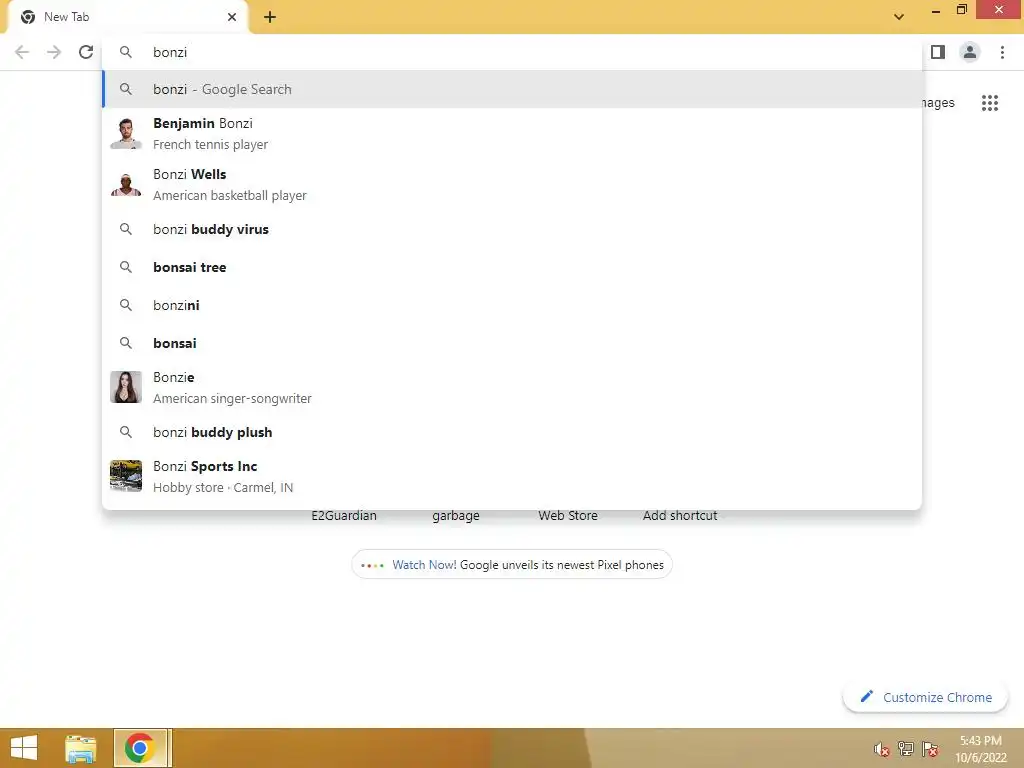
Task: Open File Explorer from taskbar
Action: (81, 748)
